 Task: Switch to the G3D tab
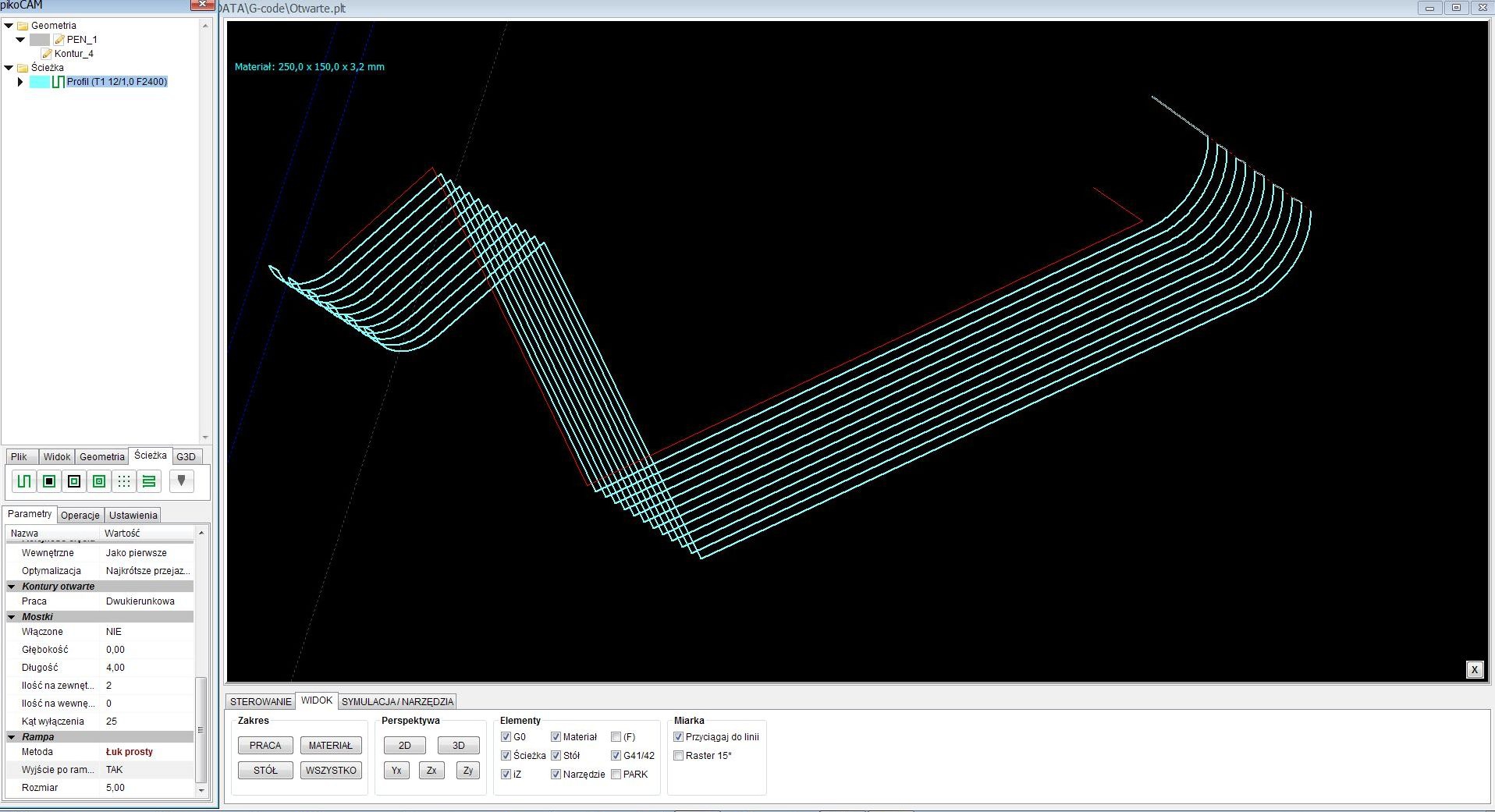pyautogui.click(x=186, y=457)
